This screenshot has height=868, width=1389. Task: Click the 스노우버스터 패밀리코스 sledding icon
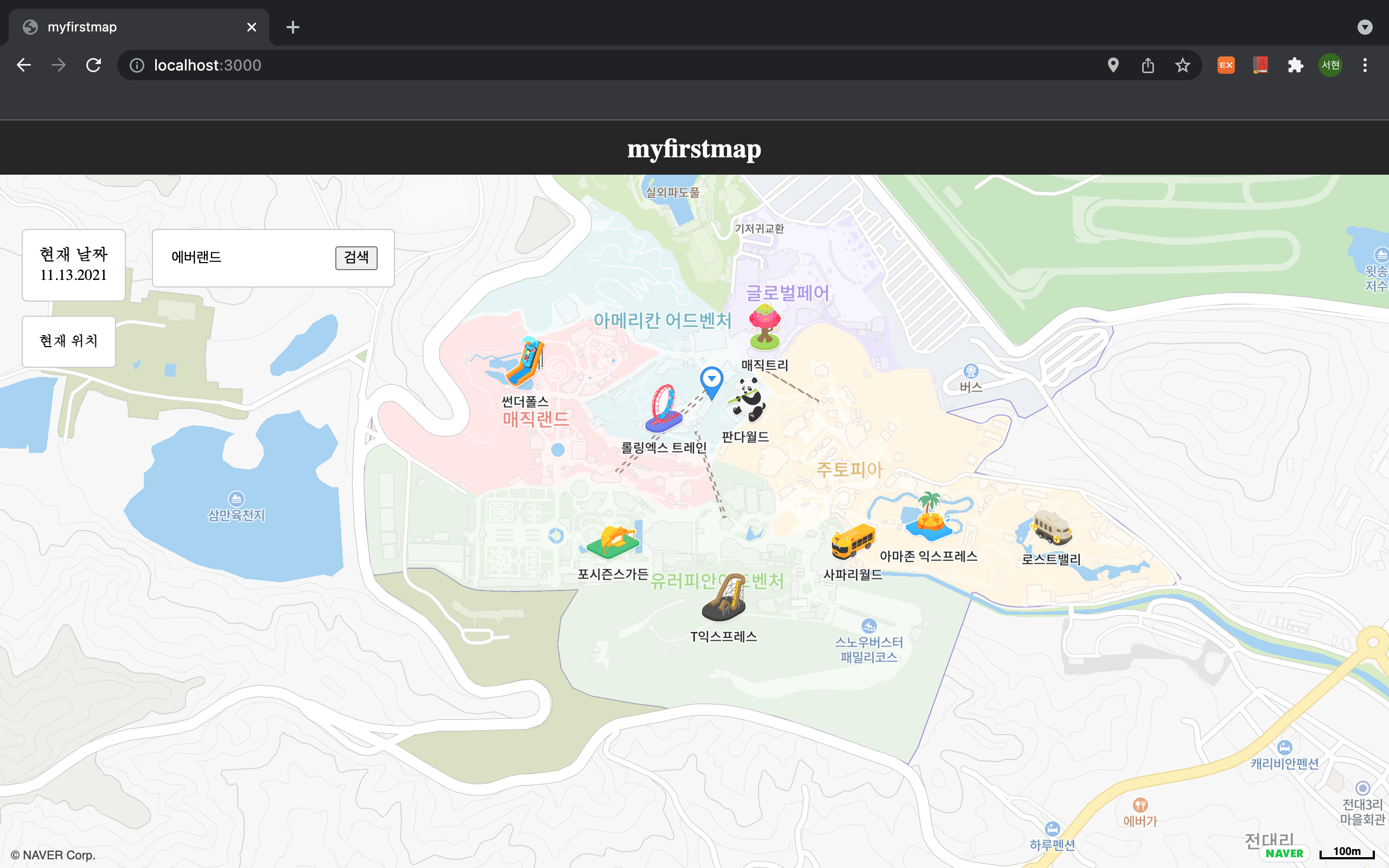click(x=869, y=626)
